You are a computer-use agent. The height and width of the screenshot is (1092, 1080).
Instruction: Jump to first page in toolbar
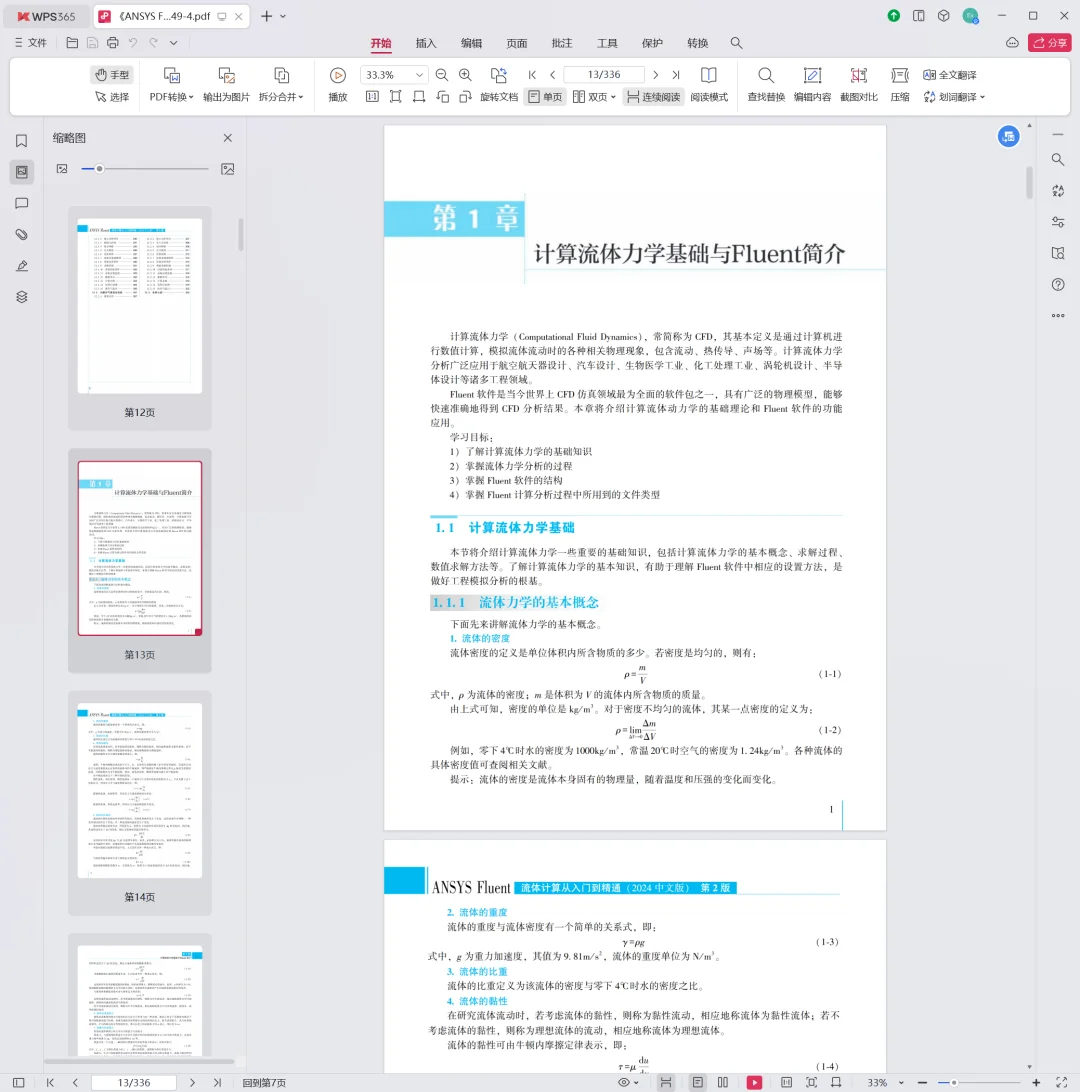point(532,75)
